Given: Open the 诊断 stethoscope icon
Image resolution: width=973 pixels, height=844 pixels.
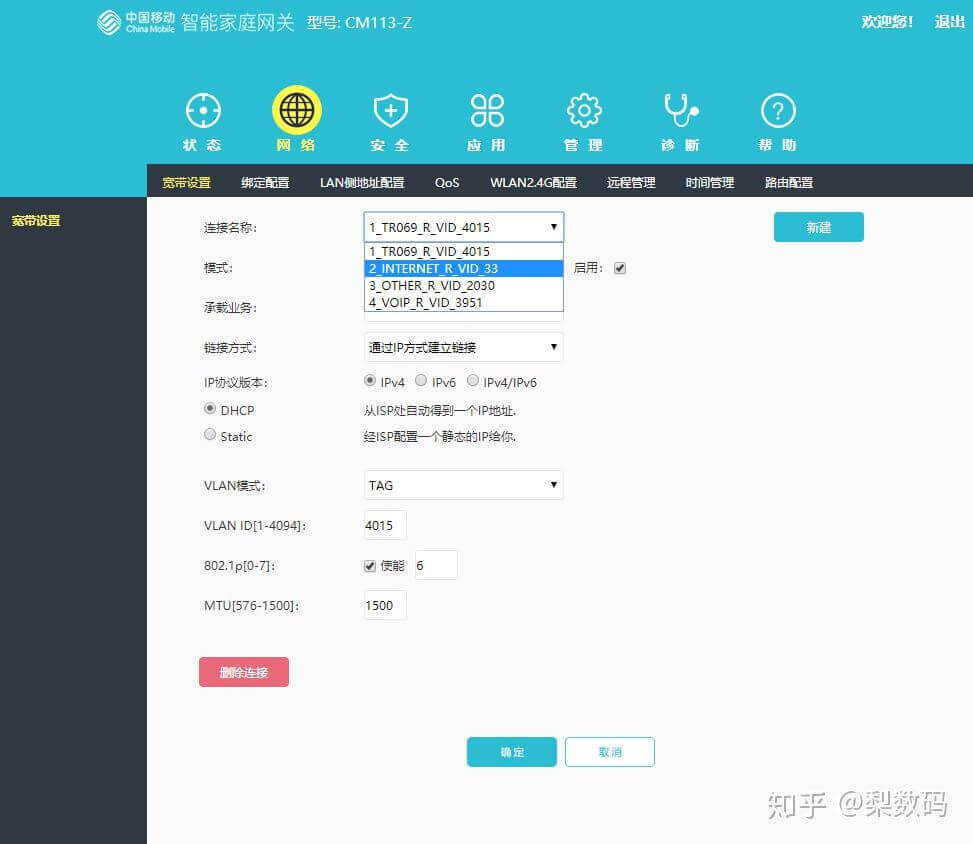Looking at the screenshot, I should click(681, 111).
